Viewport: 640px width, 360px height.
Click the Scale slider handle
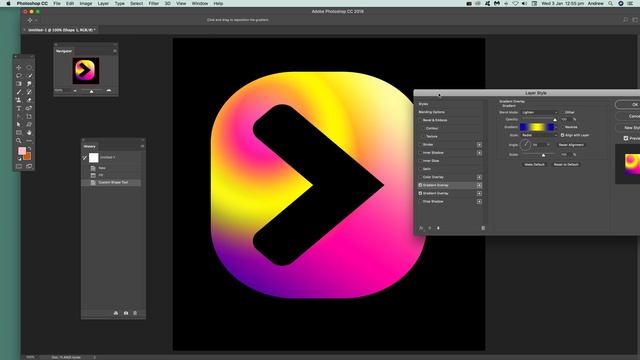pyautogui.click(x=543, y=156)
